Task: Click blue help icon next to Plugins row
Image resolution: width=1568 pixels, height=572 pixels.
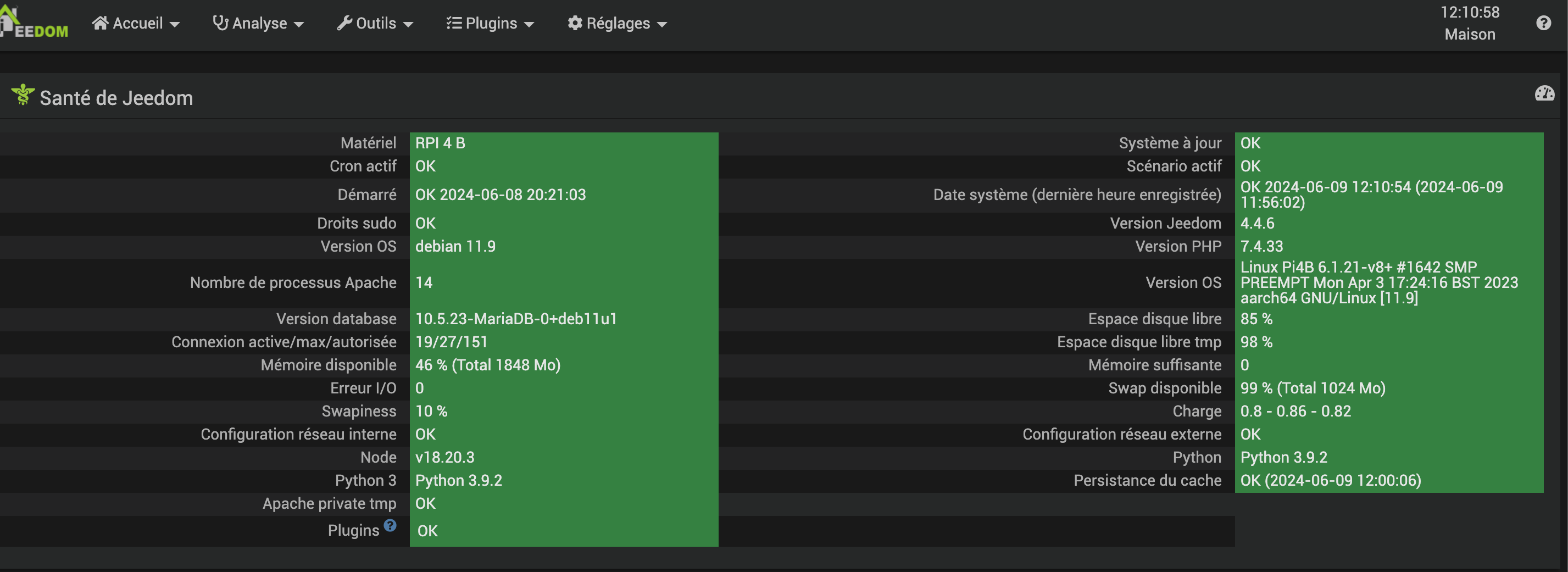Action: pos(390,525)
